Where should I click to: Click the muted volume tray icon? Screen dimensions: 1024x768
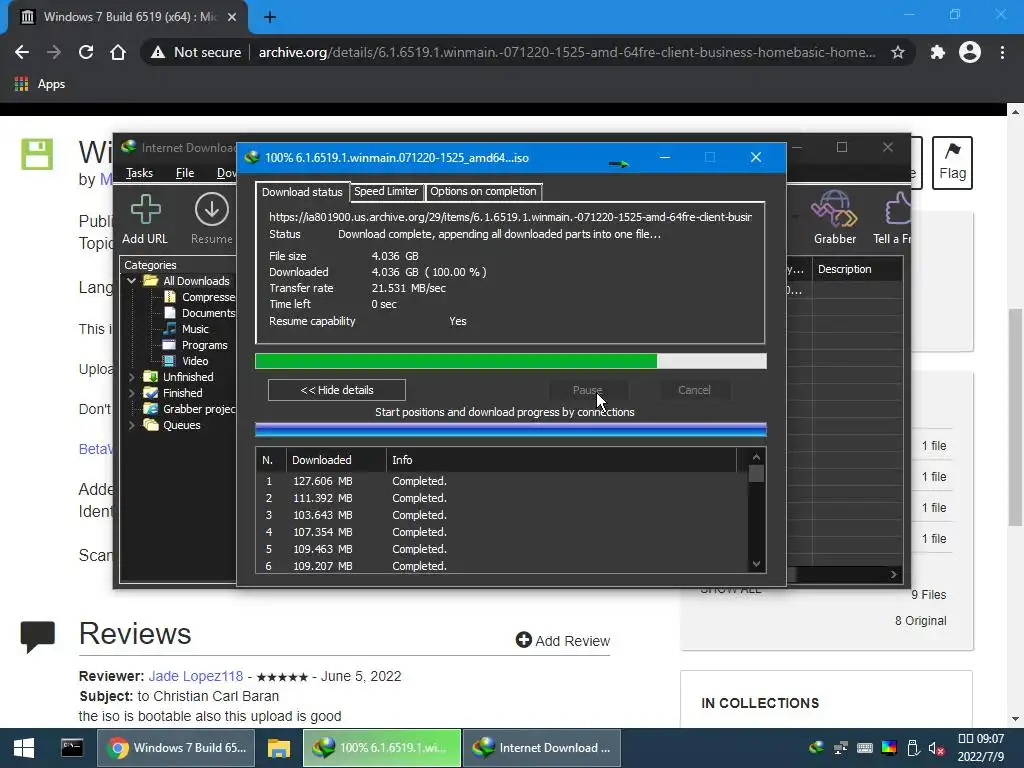pyautogui.click(x=937, y=748)
